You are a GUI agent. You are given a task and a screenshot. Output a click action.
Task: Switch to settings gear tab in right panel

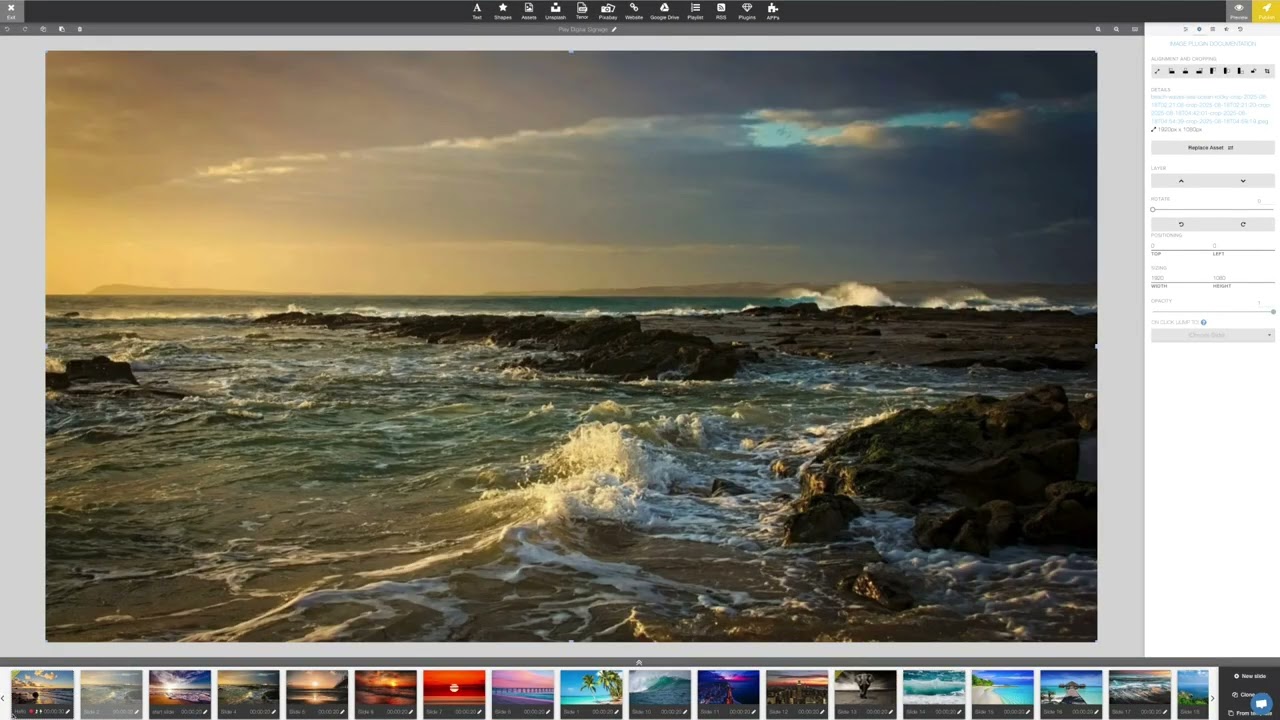coord(1199,29)
